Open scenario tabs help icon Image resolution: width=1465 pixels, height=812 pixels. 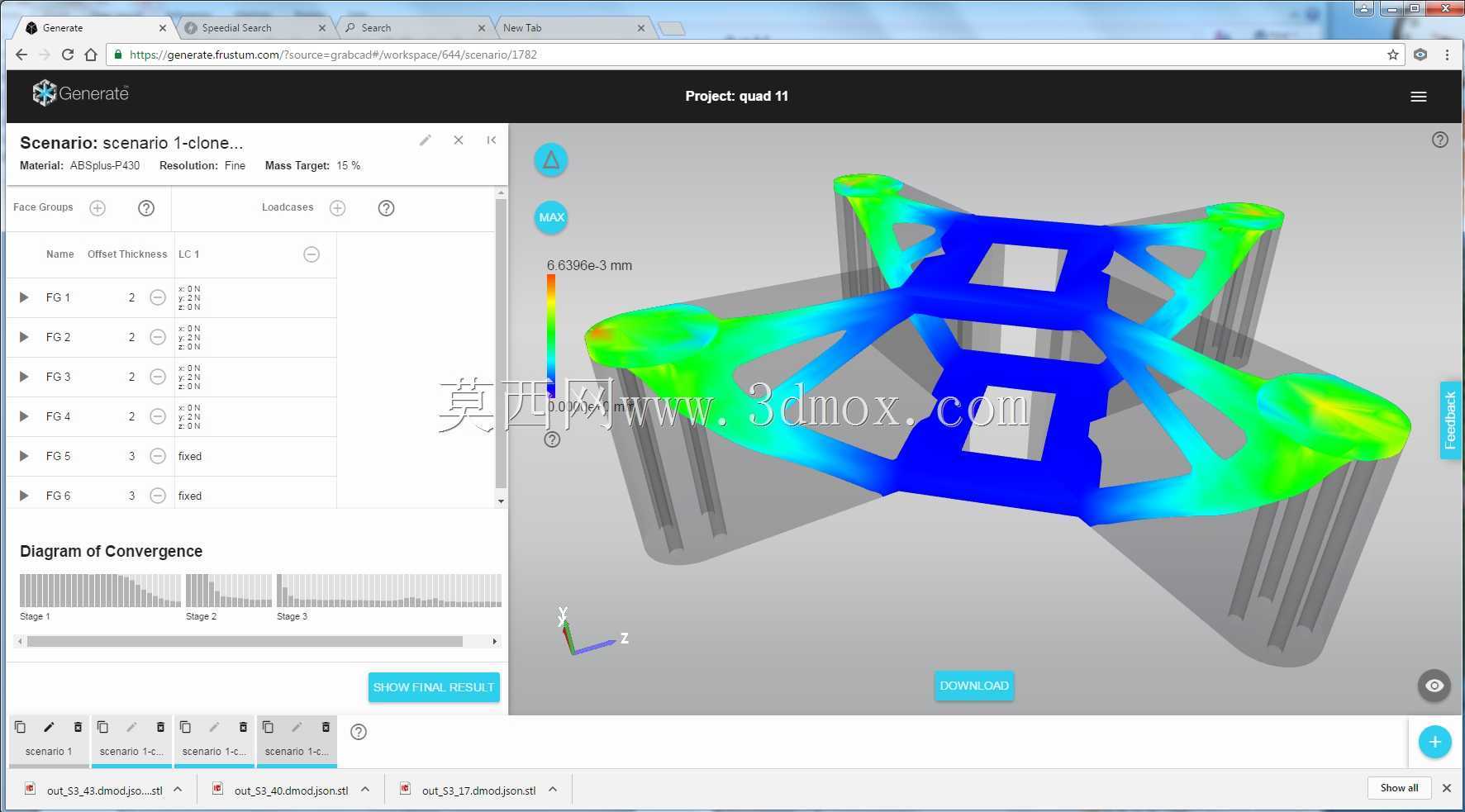point(359,732)
